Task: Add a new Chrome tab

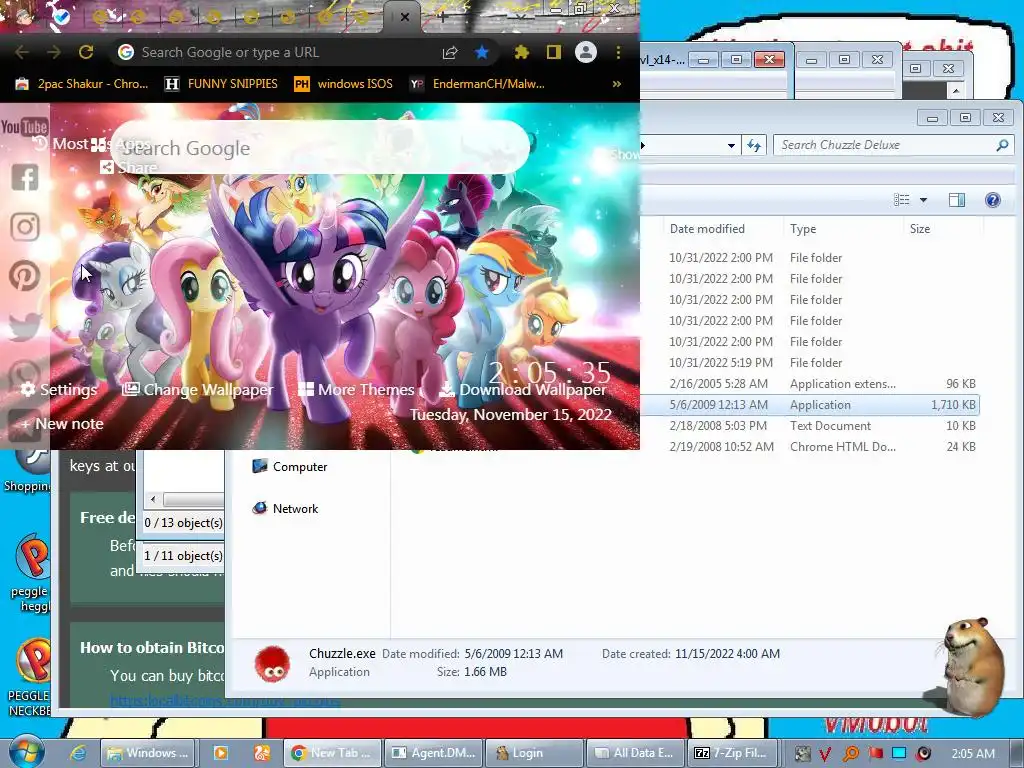Action: point(442,17)
